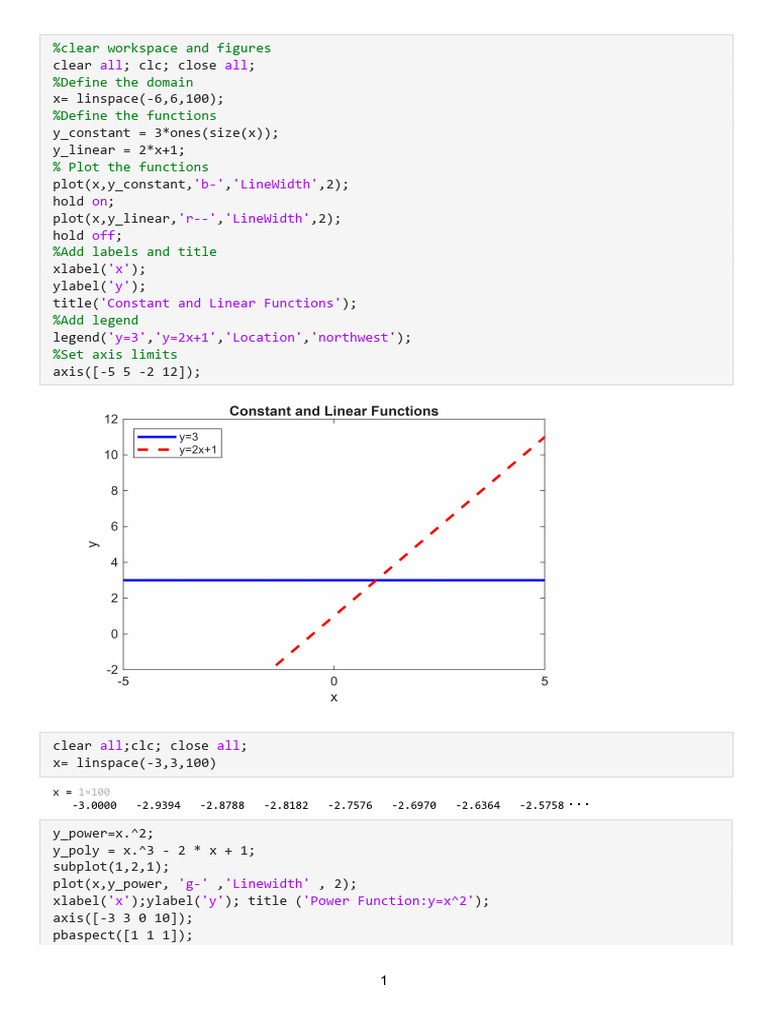This screenshot has height=1024, width=768.
Task: Click the output size label '1×100'
Action: [x=94, y=792]
